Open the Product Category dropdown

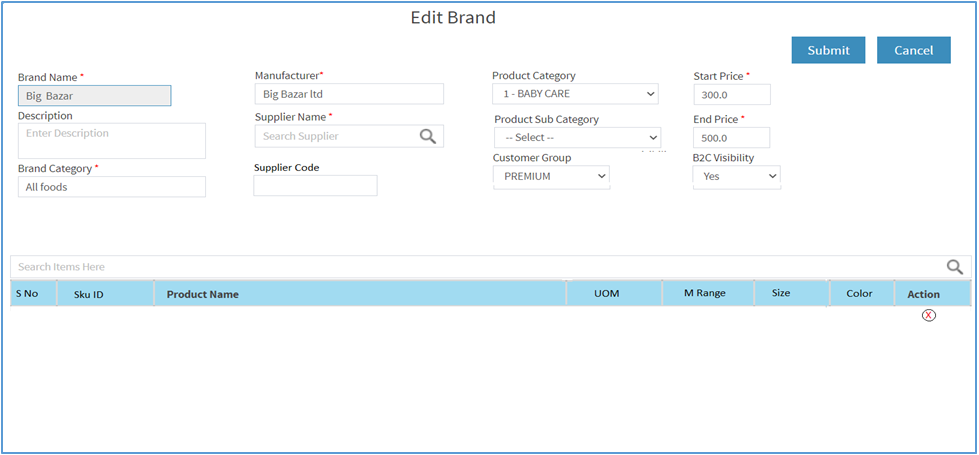pyautogui.click(x=575, y=94)
